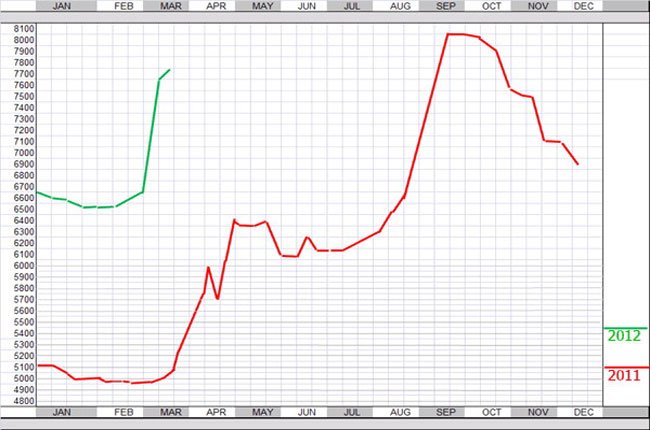The height and width of the screenshot is (430, 650).
Task: Select SEP in the top month header
Action: click(x=446, y=6)
